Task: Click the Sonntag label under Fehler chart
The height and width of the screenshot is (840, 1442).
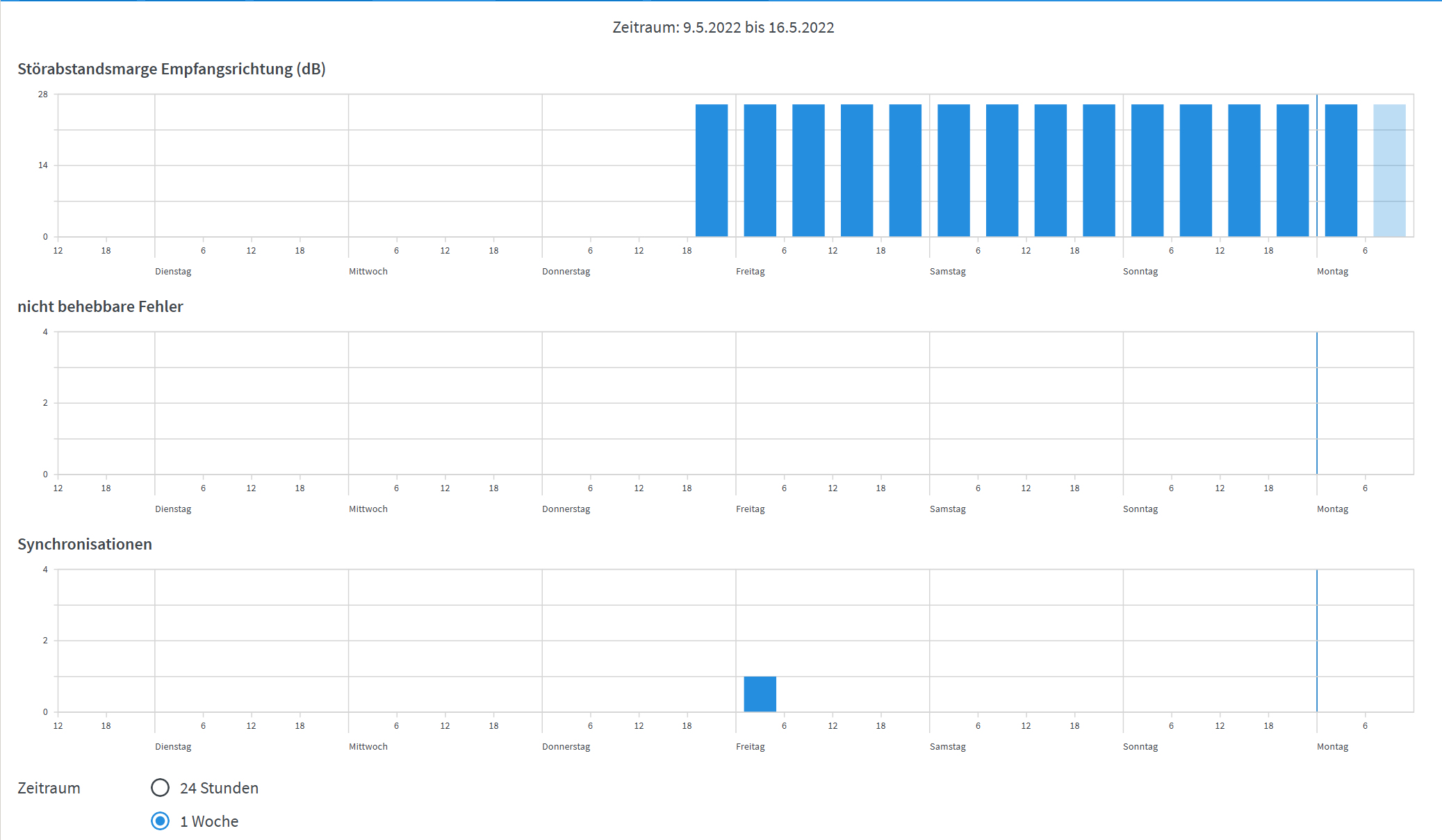Action: coord(1140,509)
